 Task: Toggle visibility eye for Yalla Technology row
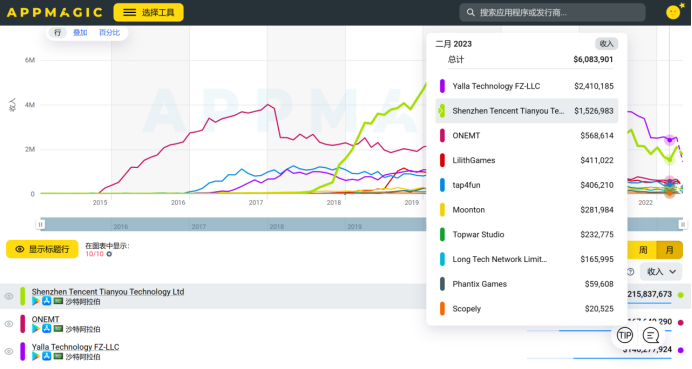coord(9,352)
